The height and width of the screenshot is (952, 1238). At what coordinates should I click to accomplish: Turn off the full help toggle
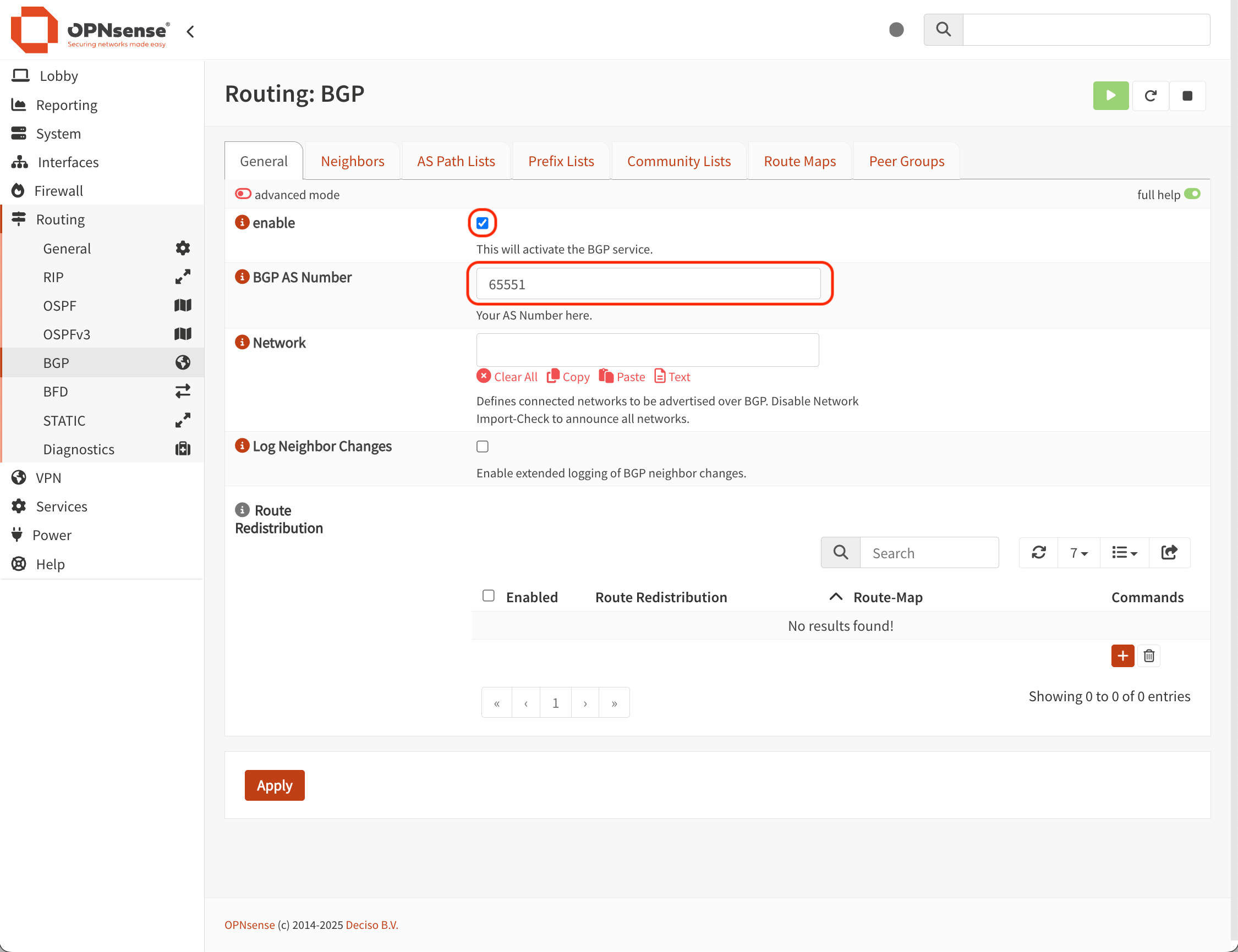point(1192,194)
